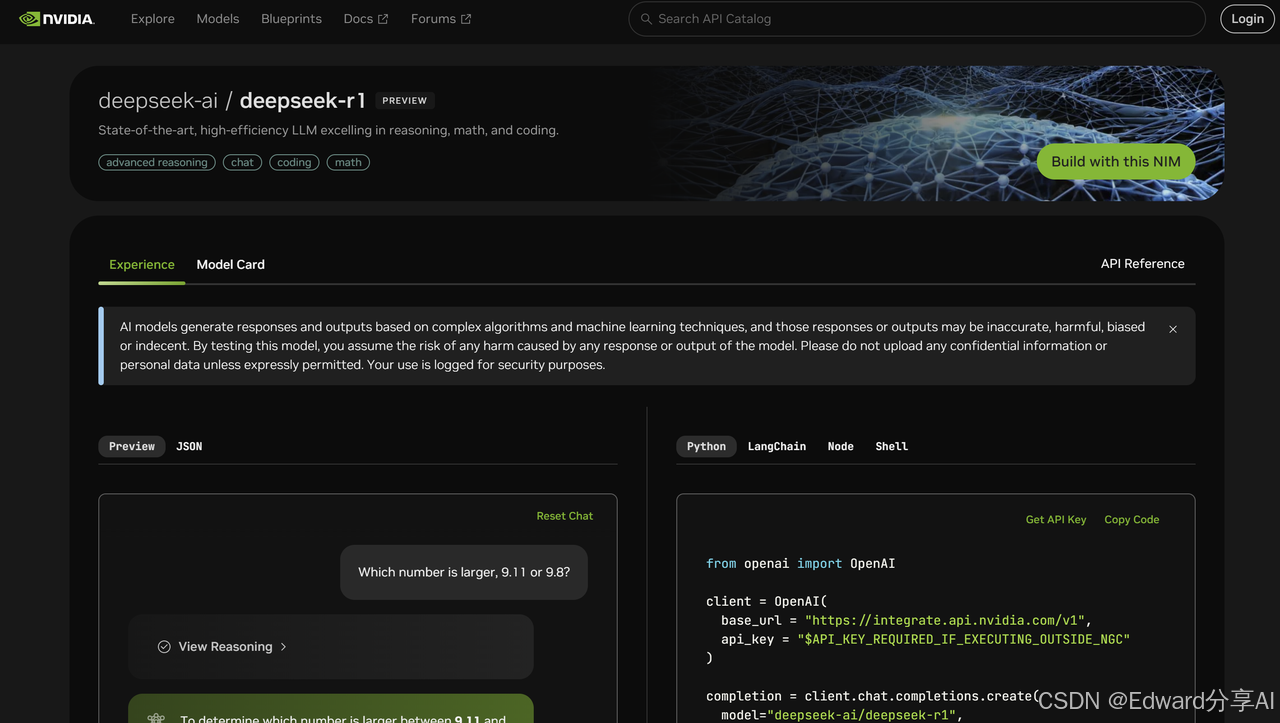Screen dimensions: 1280x723
Task: Select the Python code tab
Action: coord(706,447)
